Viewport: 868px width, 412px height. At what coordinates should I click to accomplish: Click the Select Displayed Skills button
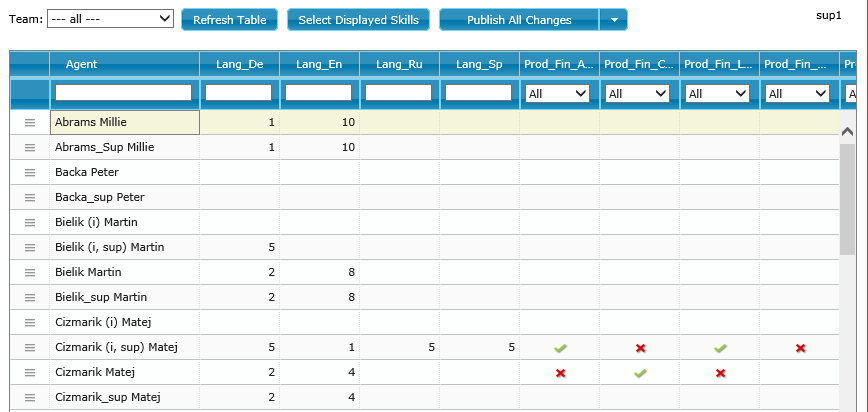[358, 20]
